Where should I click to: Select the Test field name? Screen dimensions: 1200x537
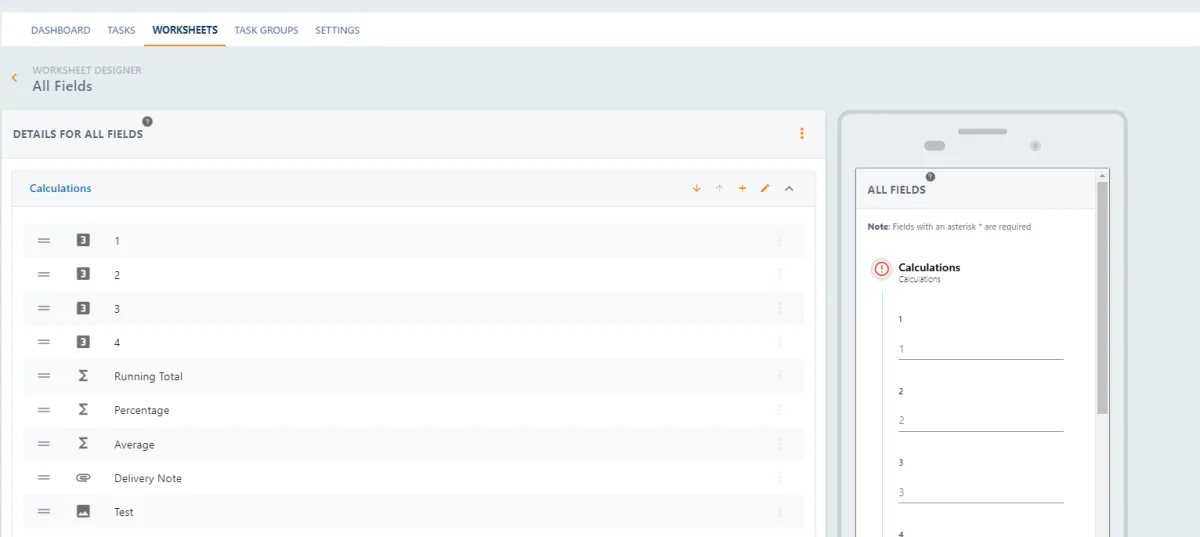(x=124, y=512)
